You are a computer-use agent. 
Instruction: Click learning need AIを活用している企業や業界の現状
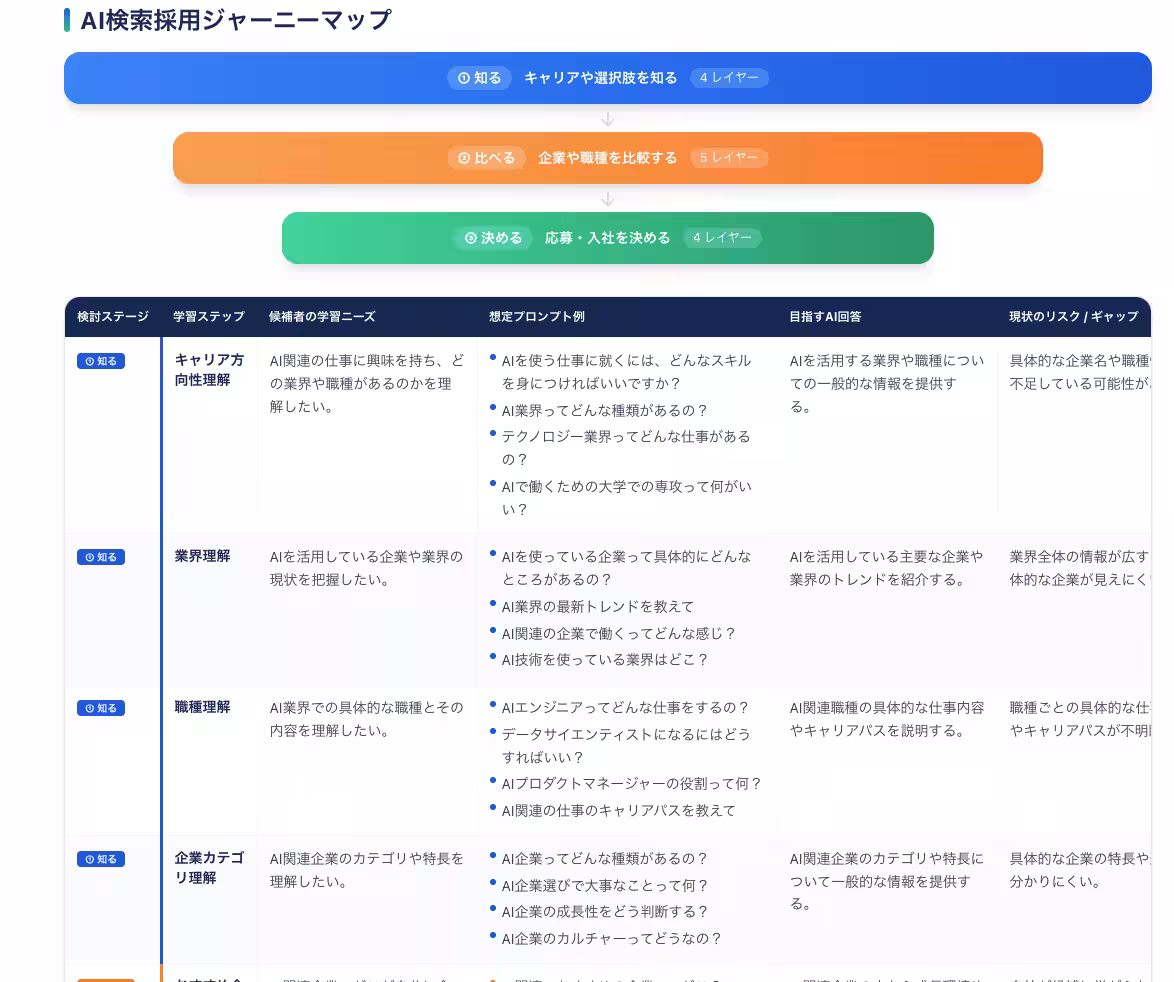pos(366,568)
